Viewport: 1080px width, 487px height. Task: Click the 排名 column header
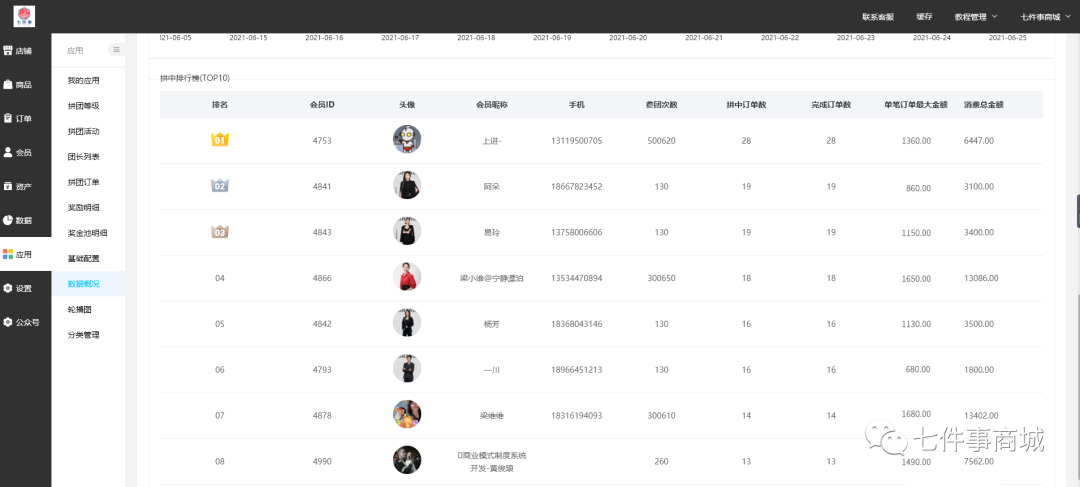pyautogui.click(x=220, y=105)
